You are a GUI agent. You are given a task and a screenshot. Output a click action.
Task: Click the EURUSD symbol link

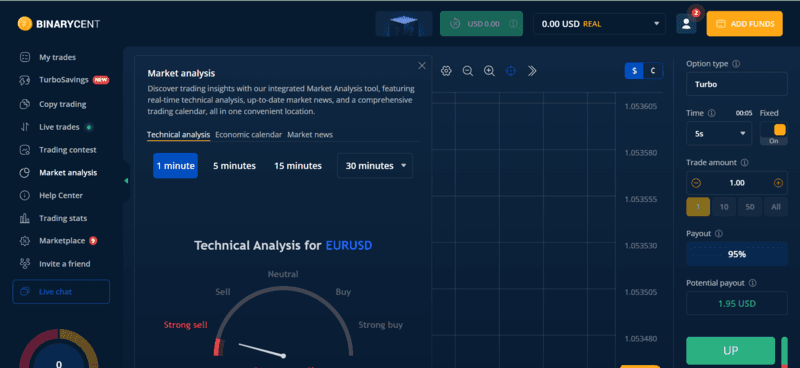click(x=349, y=246)
